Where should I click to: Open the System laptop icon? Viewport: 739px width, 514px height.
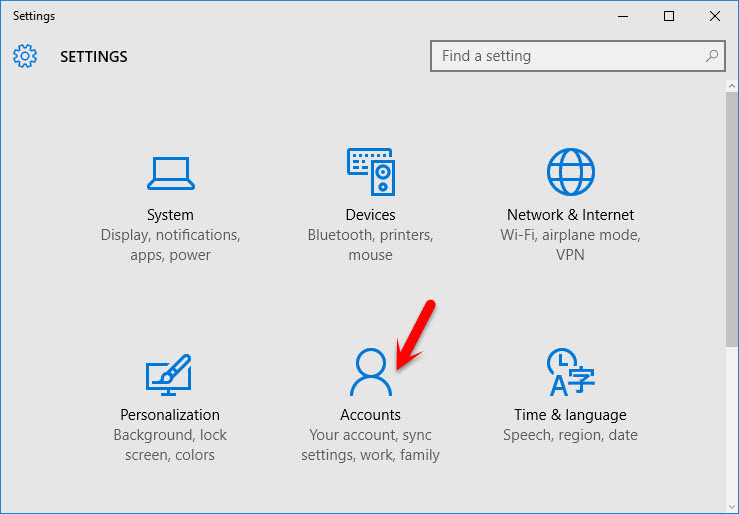pos(171,173)
